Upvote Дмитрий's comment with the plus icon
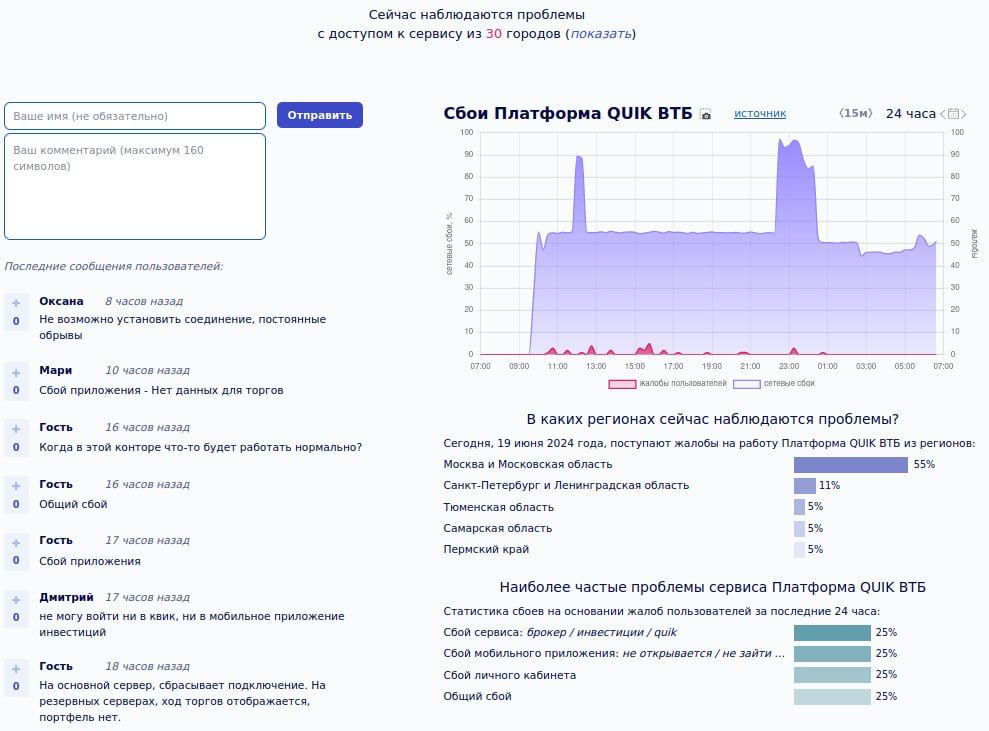This screenshot has height=731, width=989. pyautogui.click(x=16, y=599)
